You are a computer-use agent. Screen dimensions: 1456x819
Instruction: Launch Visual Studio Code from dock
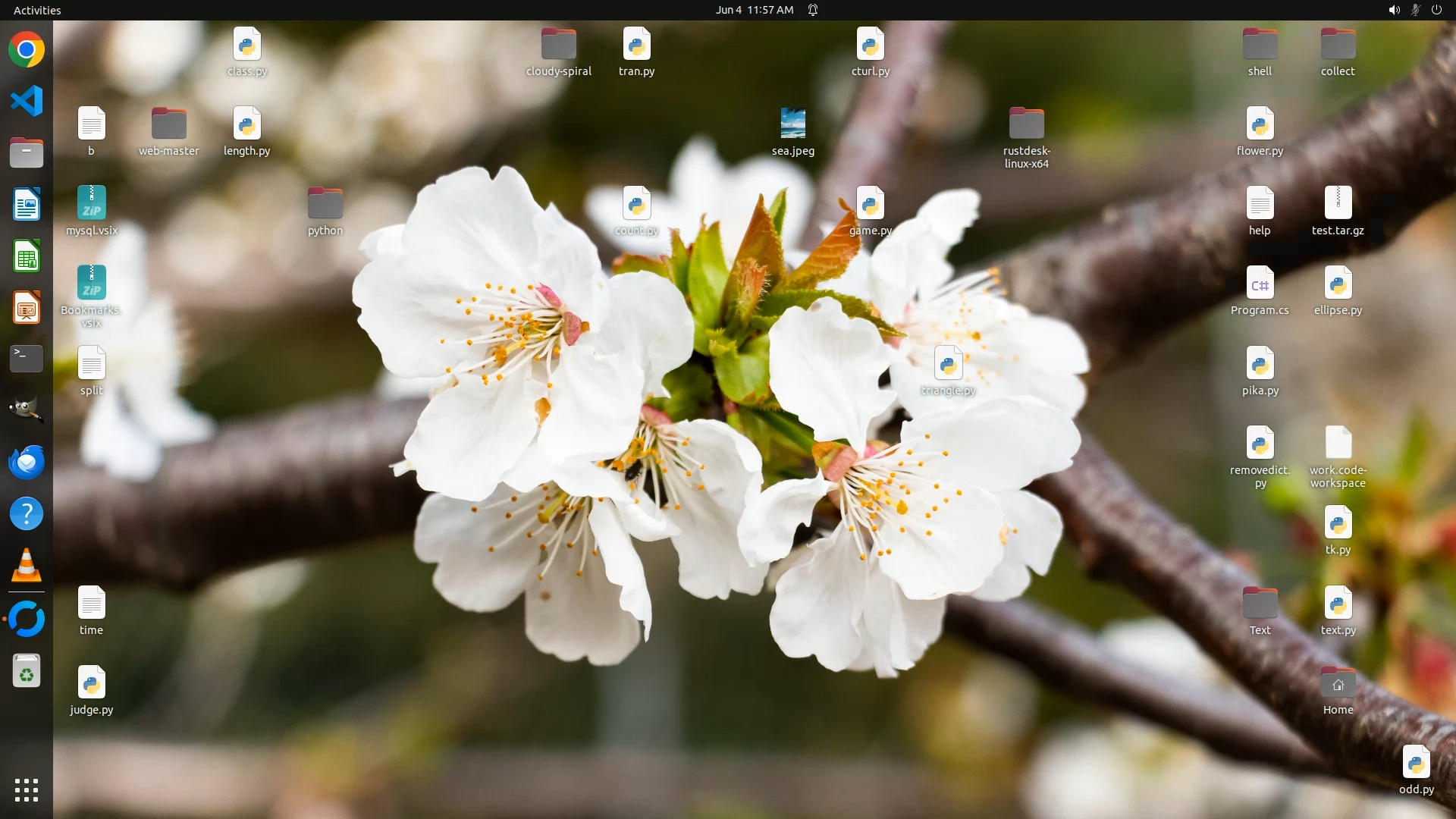27,101
